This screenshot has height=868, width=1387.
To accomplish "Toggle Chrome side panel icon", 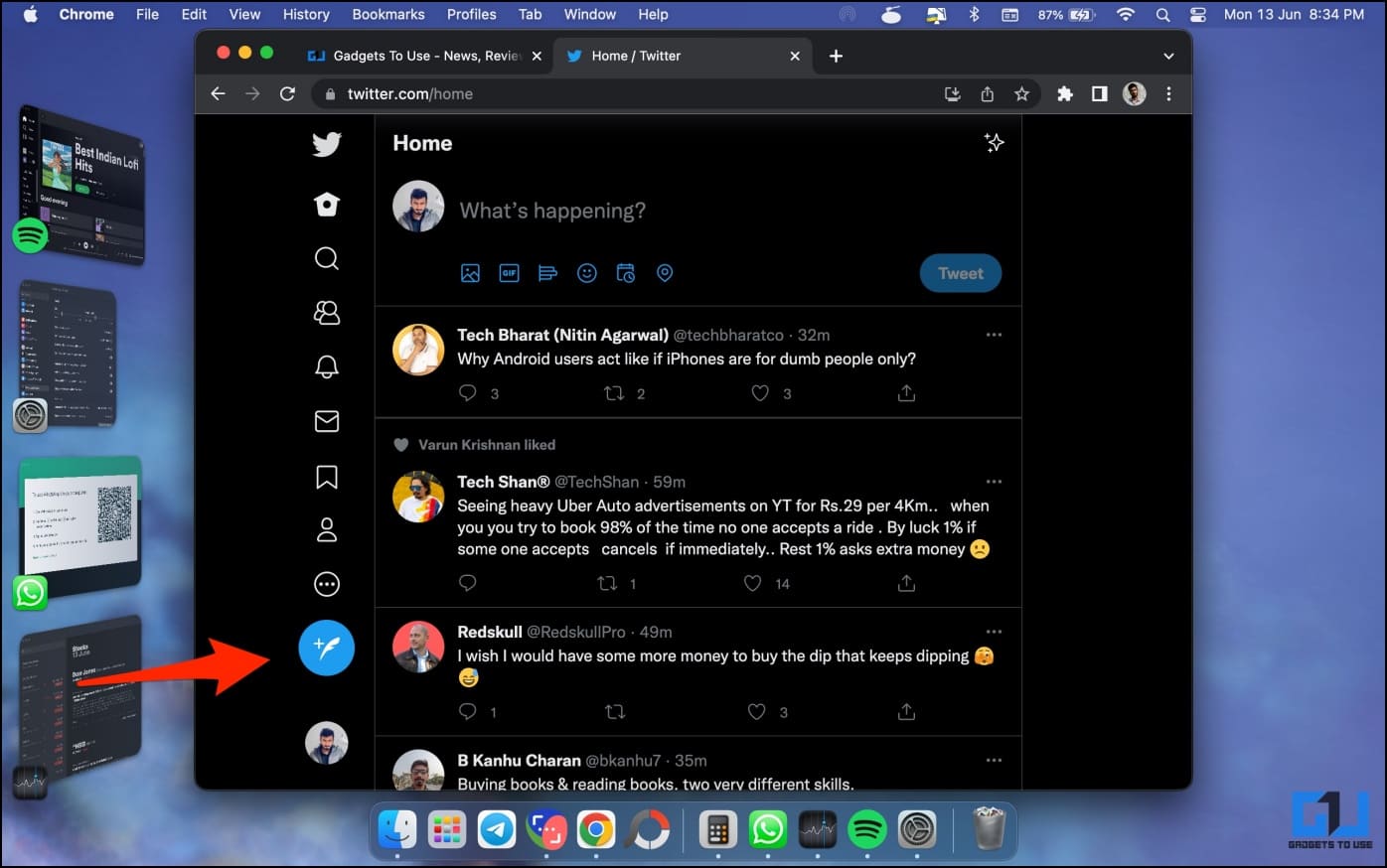I will [x=1099, y=93].
